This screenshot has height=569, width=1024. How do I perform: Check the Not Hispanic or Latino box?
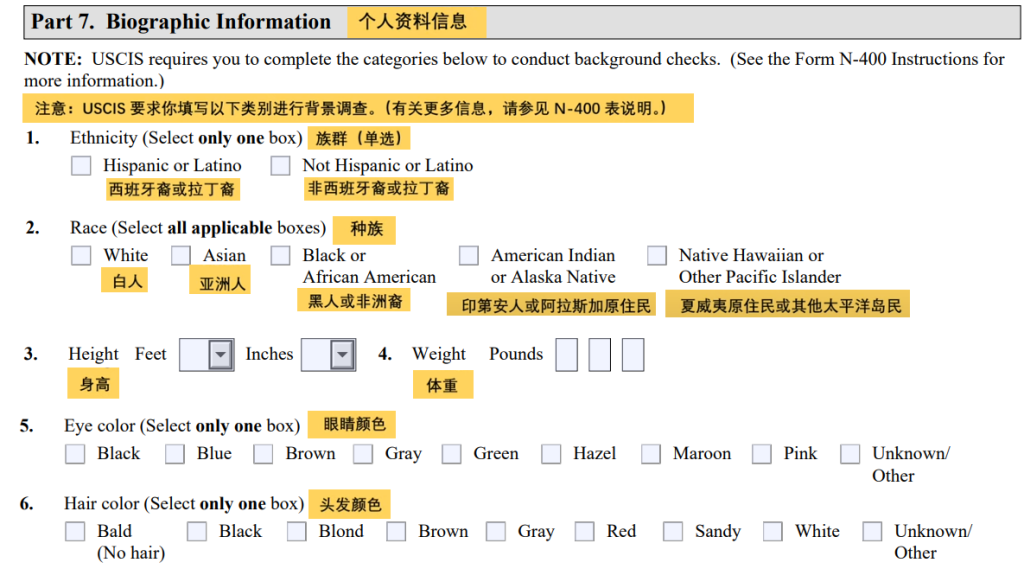coord(281,166)
